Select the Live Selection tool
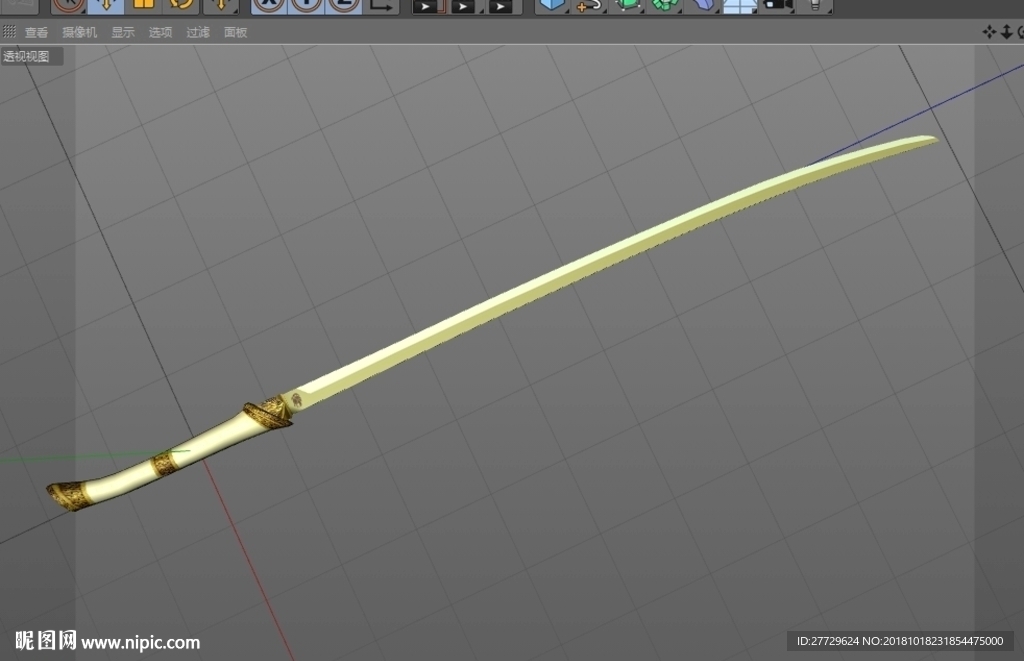Viewport: 1024px width, 661px height. coord(68,6)
